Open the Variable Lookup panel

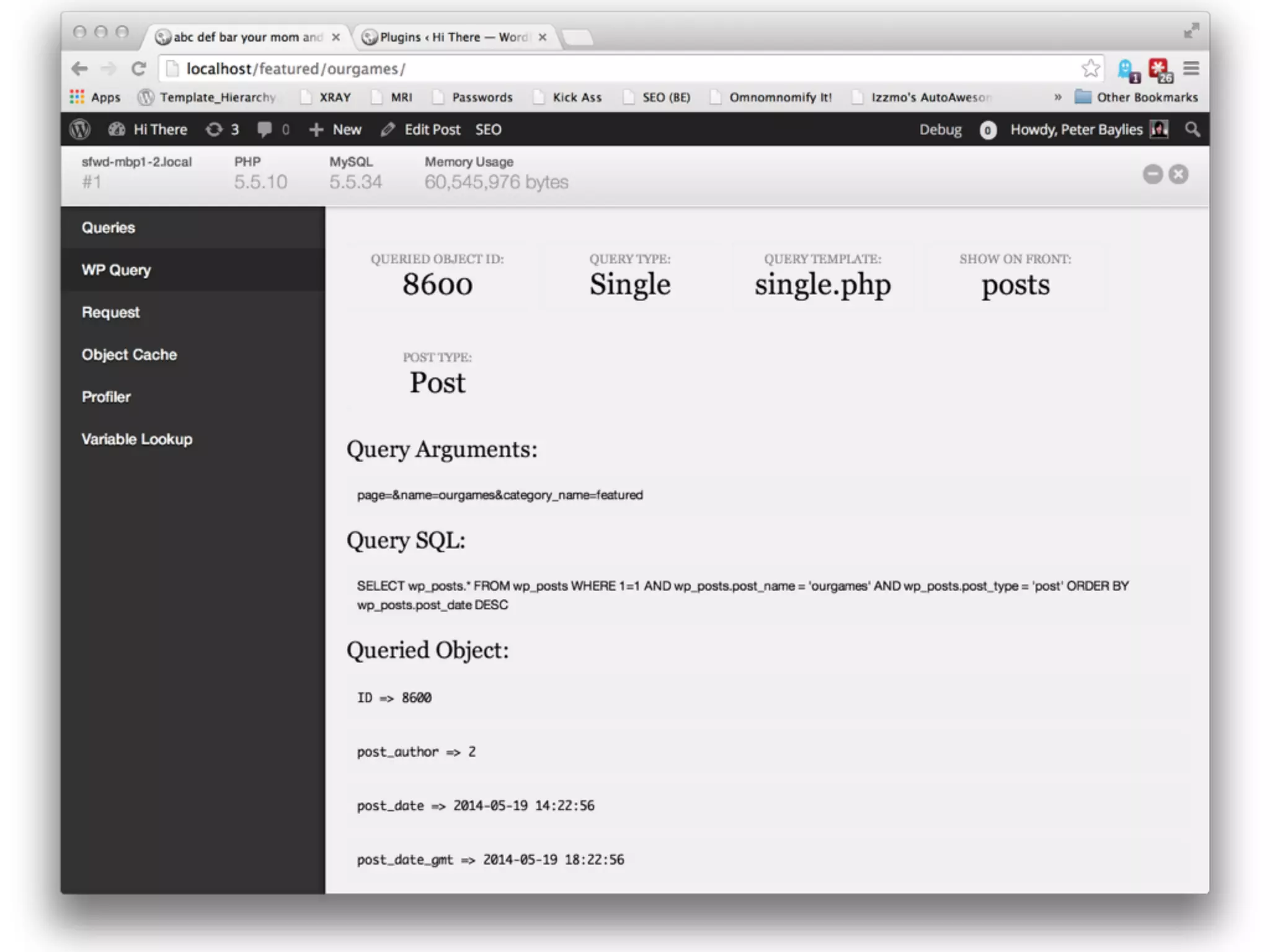click(193, 438)
